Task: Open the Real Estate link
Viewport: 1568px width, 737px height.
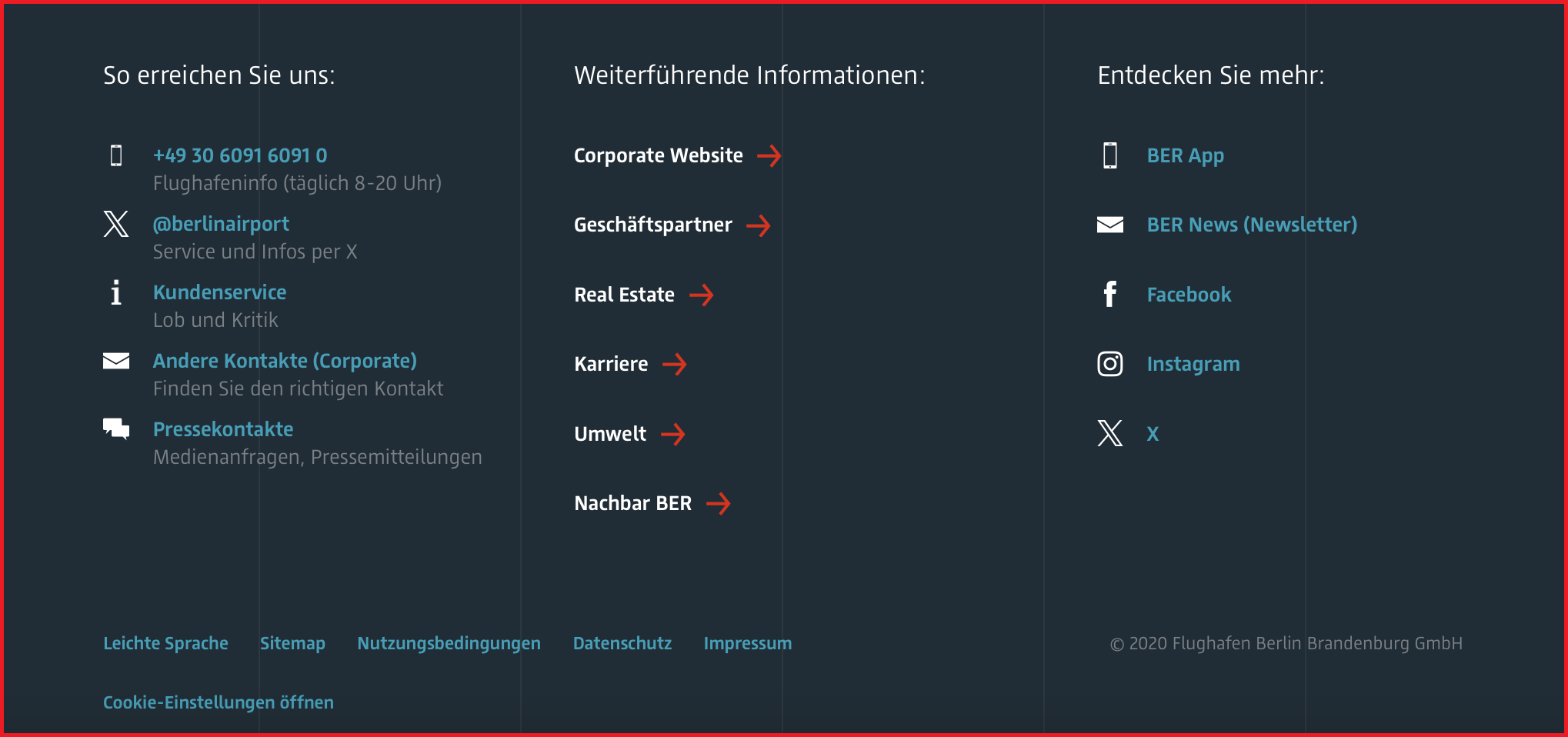Action: click(625, 295)
